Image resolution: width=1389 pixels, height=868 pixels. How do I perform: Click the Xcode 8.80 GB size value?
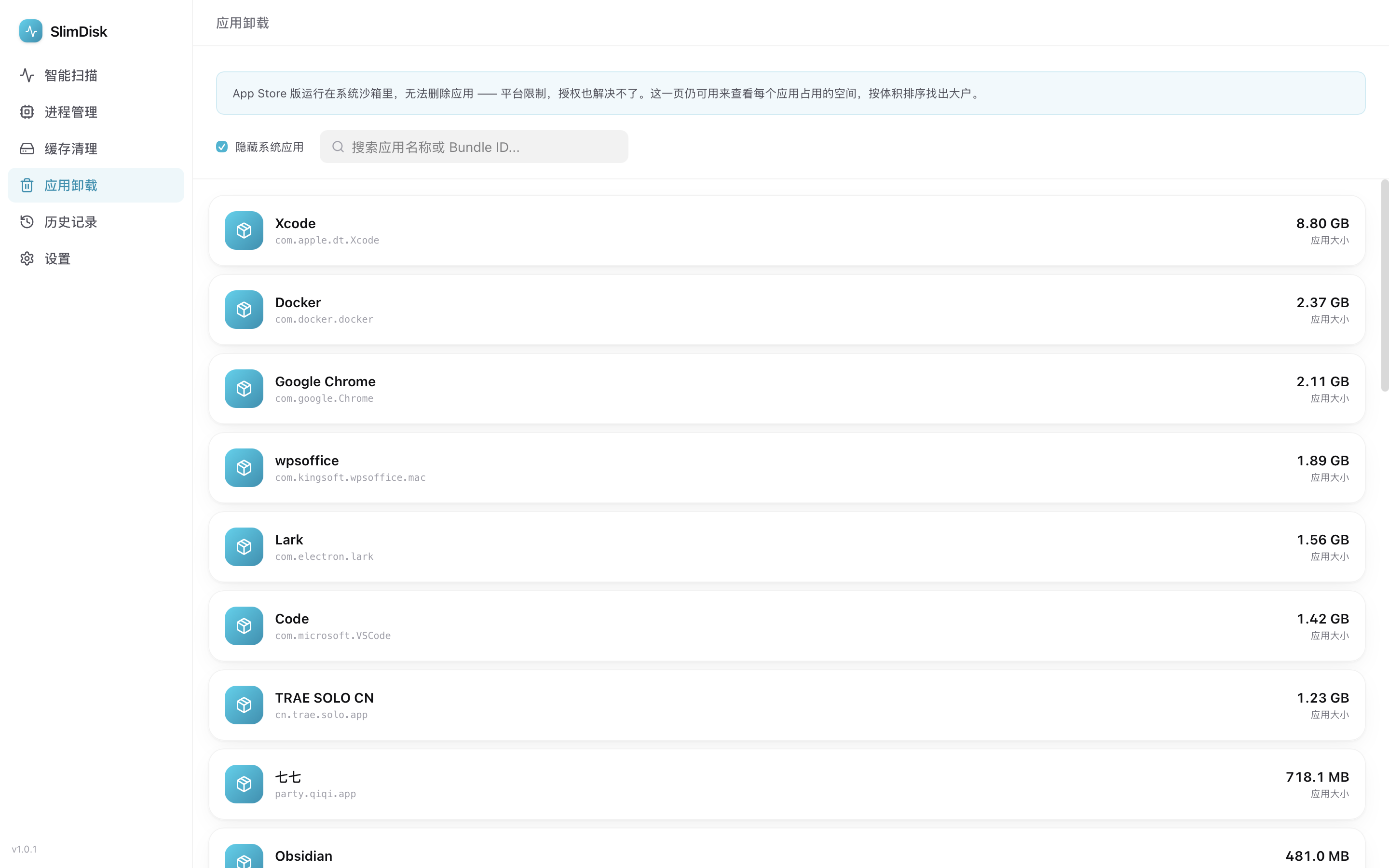[1322, 223]
